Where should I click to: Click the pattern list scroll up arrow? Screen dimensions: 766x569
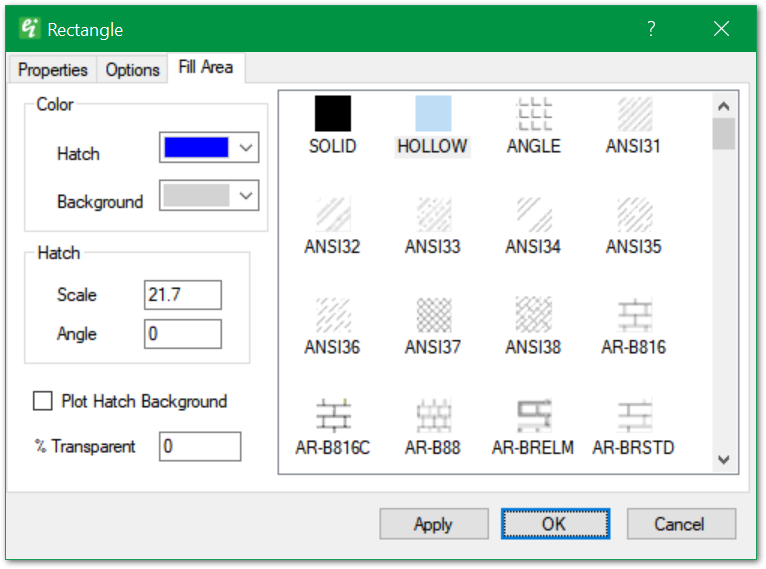coord(723,105)
